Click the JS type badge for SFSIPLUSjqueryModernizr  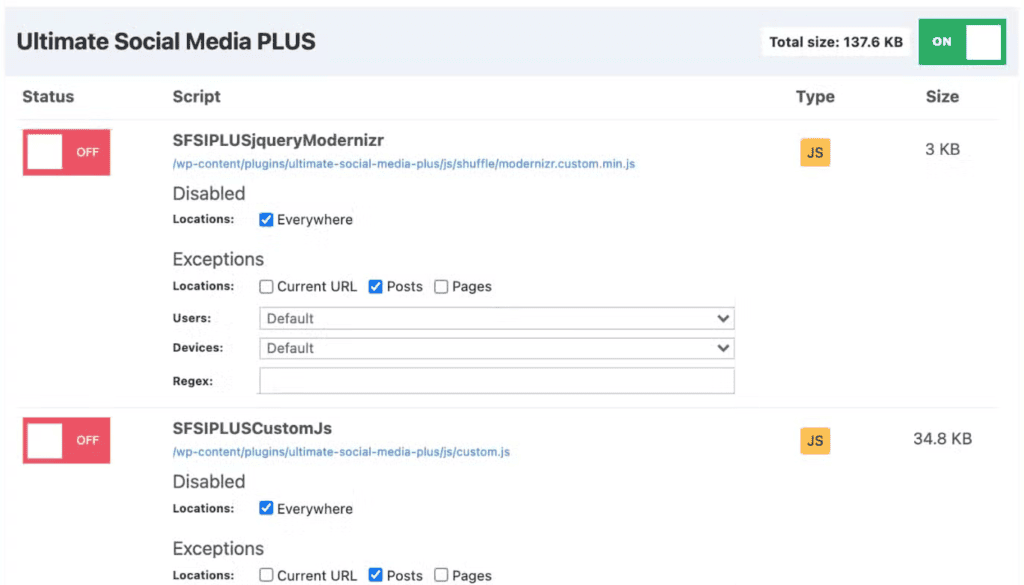click(x=815, y=152)
